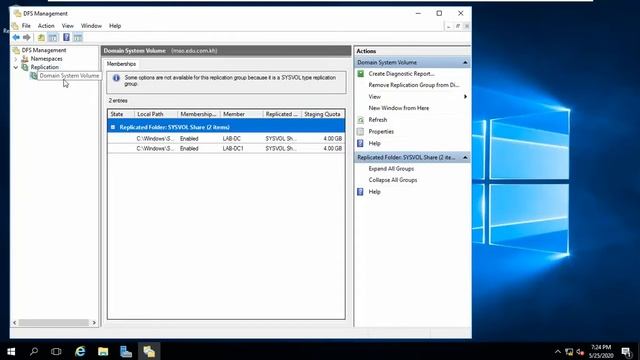The image size is (640, 360).
Task: Click the volume tray icon
Action: click(x=580, y=351)
